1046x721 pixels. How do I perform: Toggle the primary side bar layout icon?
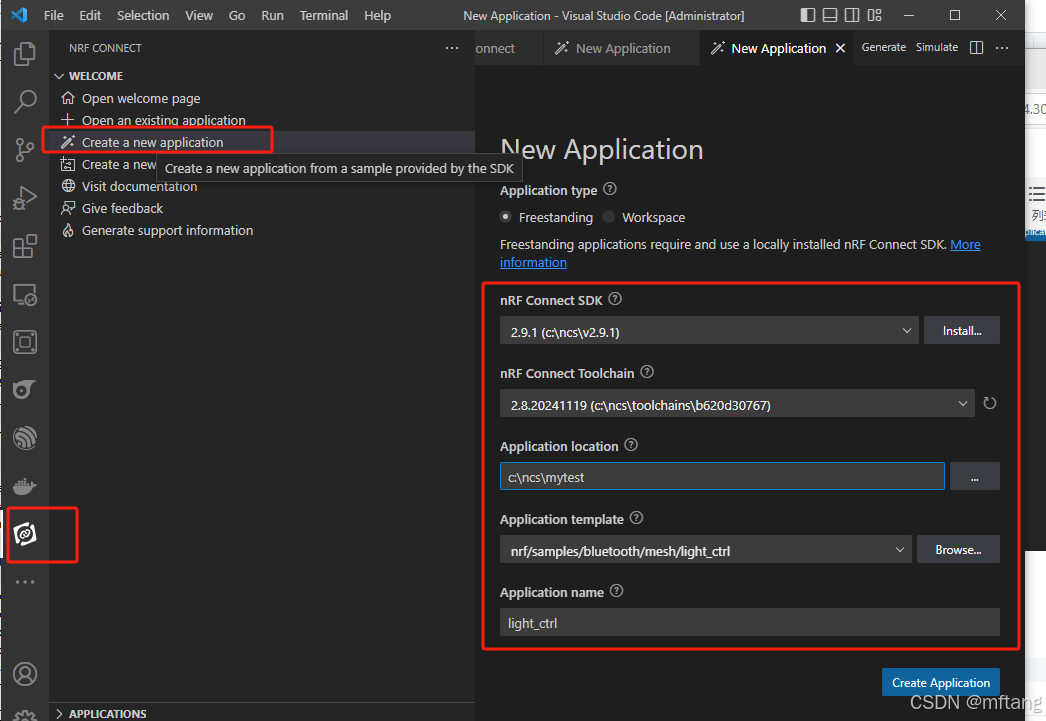pos(808,15)
